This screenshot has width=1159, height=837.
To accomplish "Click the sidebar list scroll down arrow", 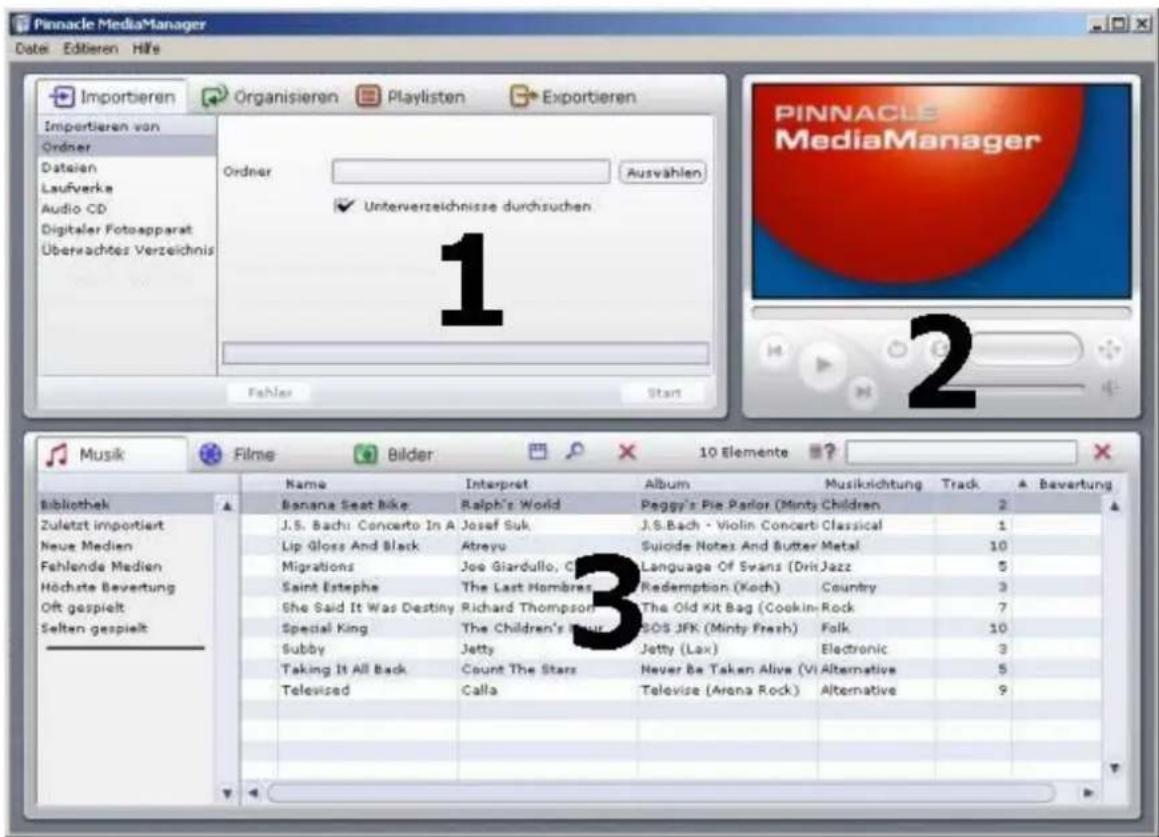I will (227, 793).
